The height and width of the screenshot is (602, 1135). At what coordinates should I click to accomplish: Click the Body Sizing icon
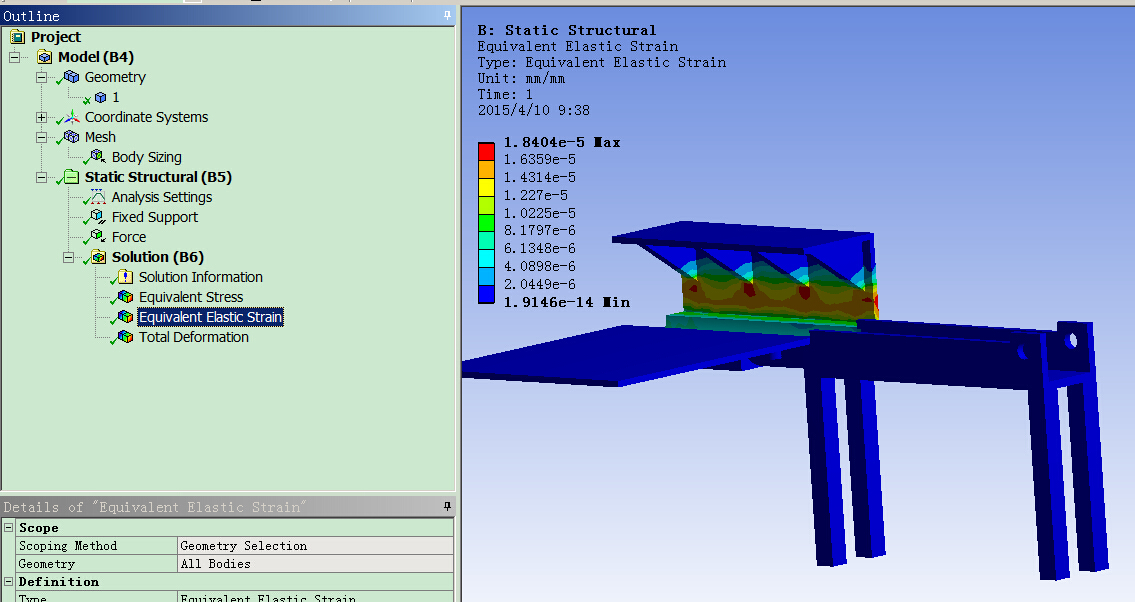(98, 157)
